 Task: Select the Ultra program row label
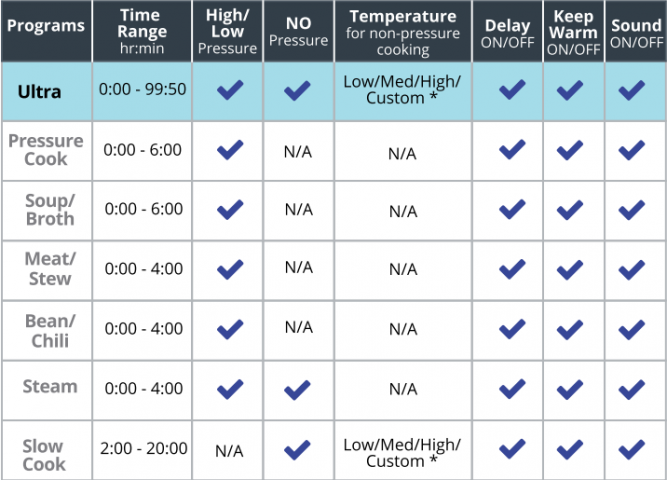[39, 90]
